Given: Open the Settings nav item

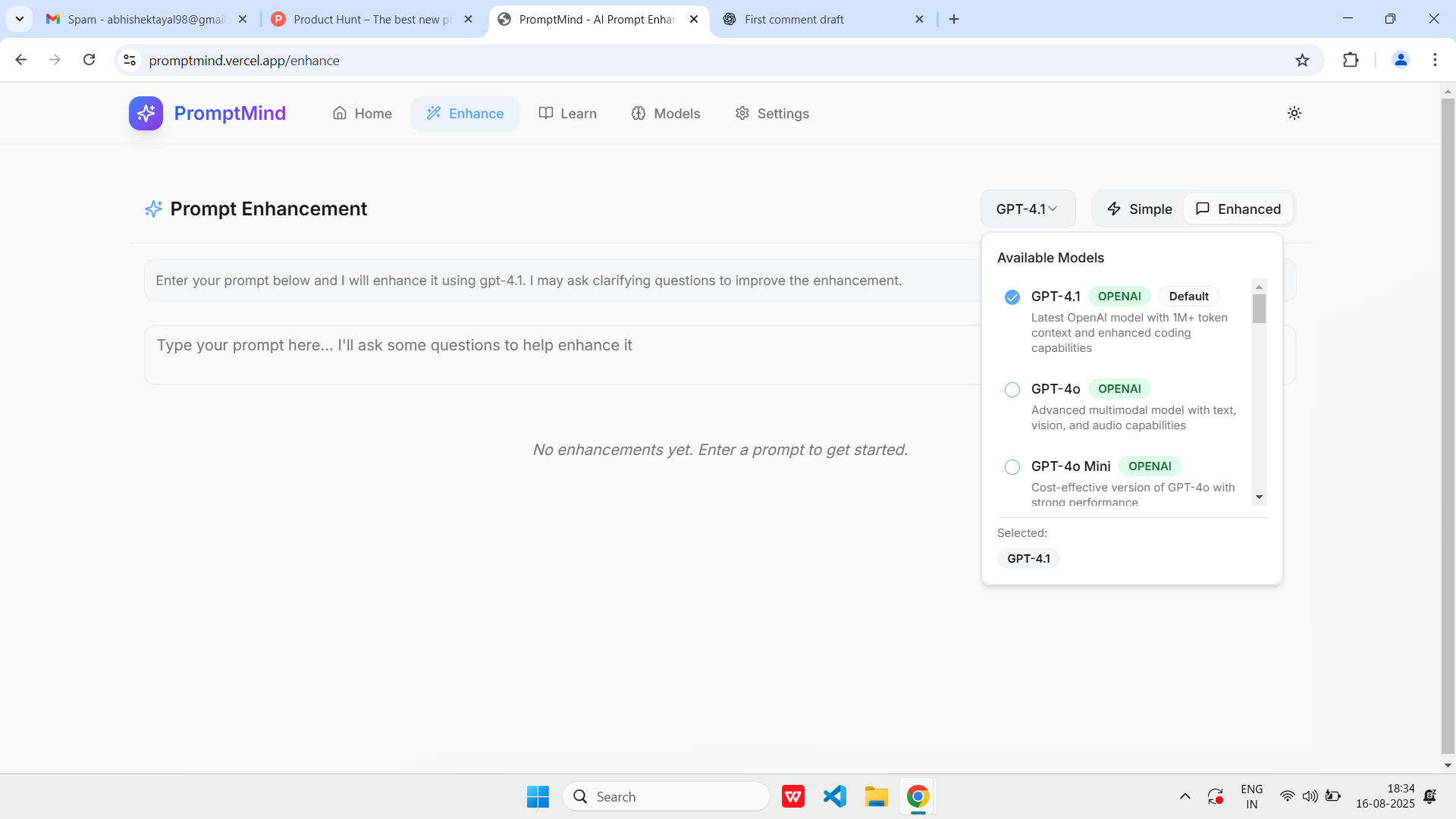Looking at the screenshot, I should click(772, 113).
